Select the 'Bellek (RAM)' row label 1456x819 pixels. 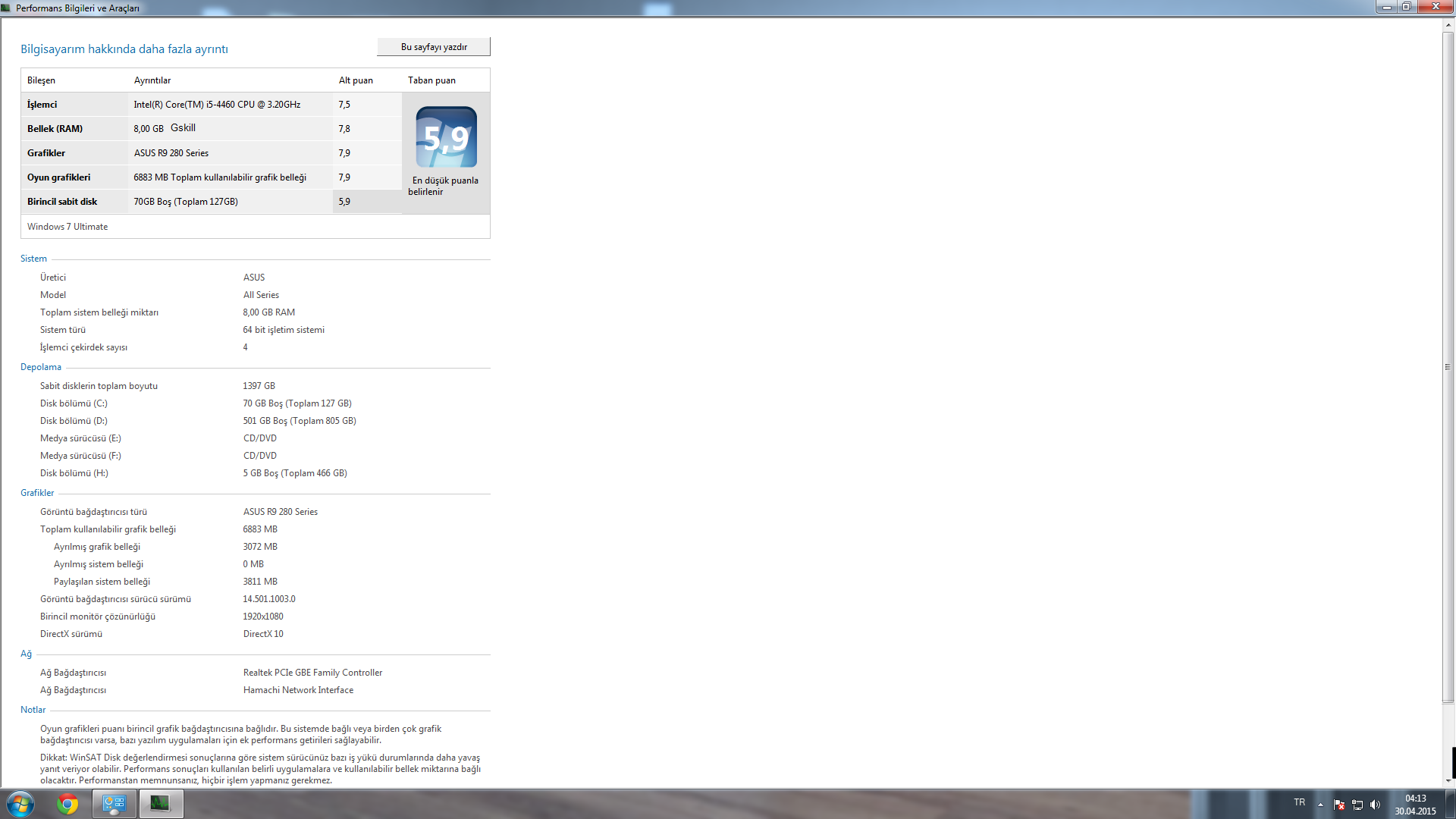coord(55,129)
